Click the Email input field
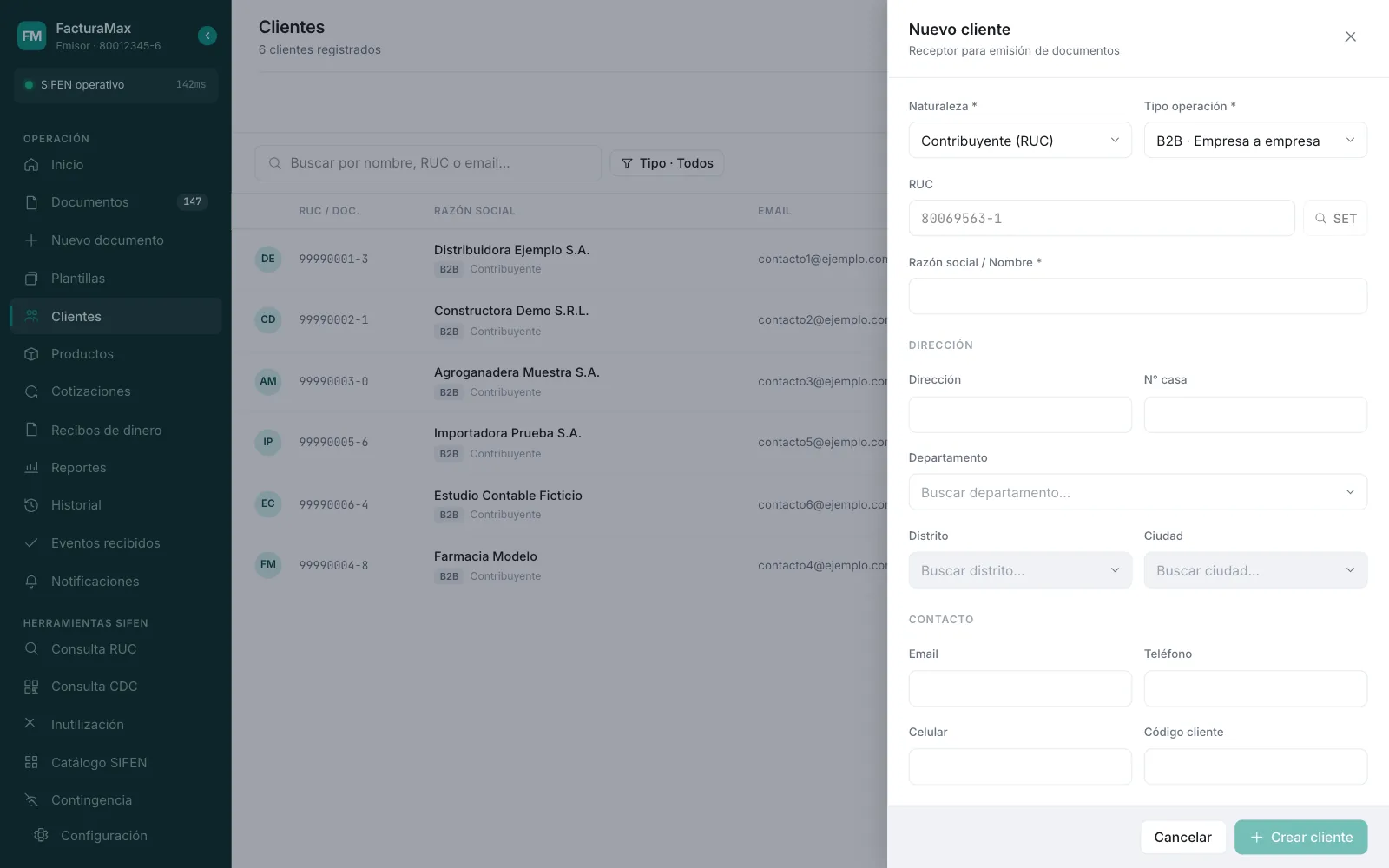1389x868 pixels. 1020,688
